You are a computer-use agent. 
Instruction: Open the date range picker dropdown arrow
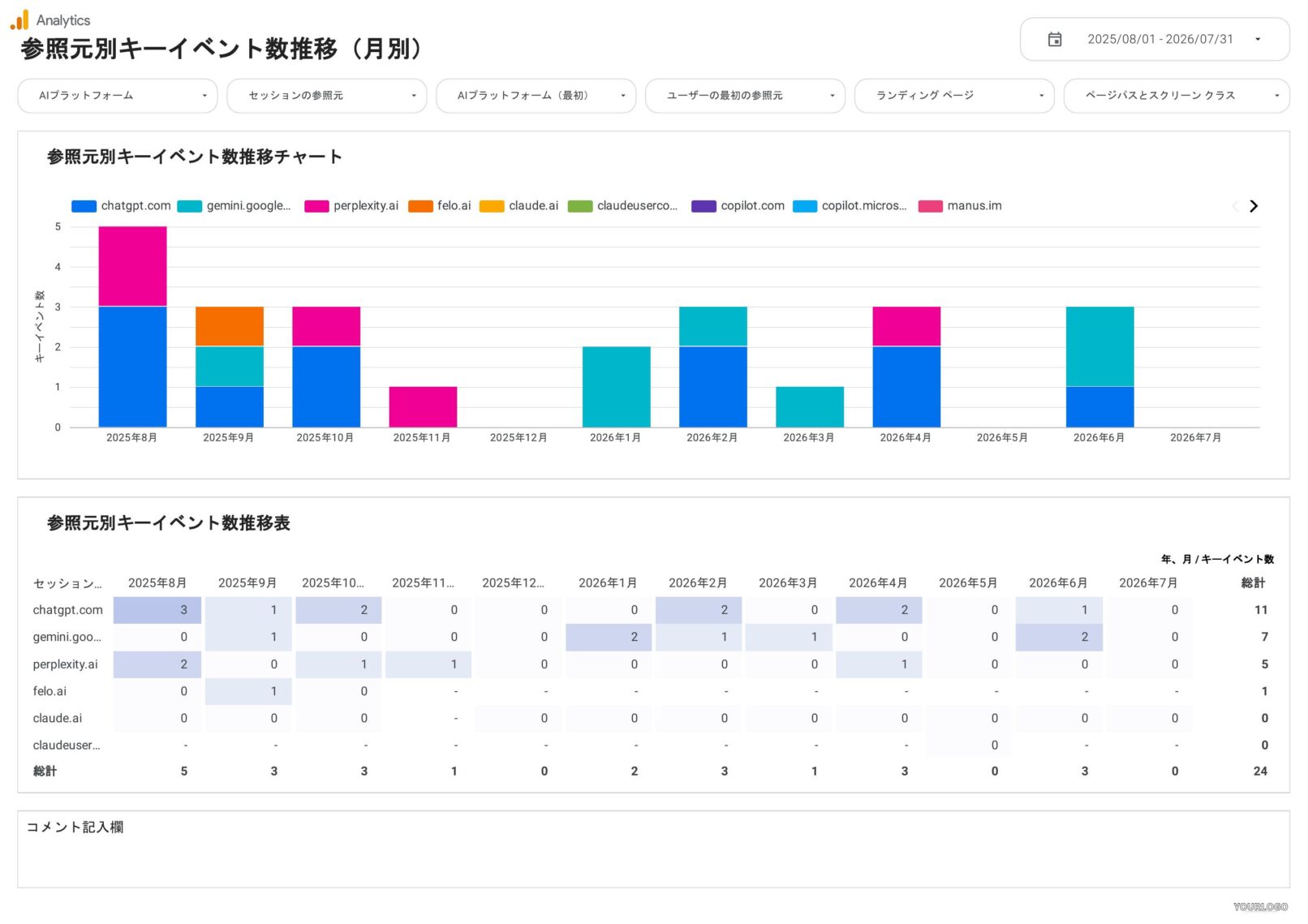[1257, 39]
